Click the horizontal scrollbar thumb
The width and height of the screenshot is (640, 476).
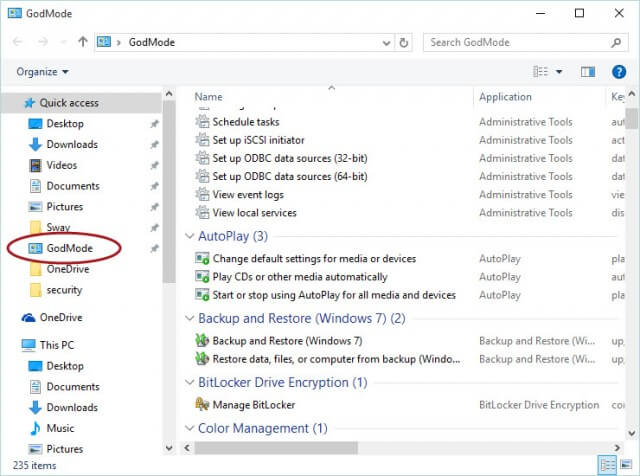click(276, 448)
